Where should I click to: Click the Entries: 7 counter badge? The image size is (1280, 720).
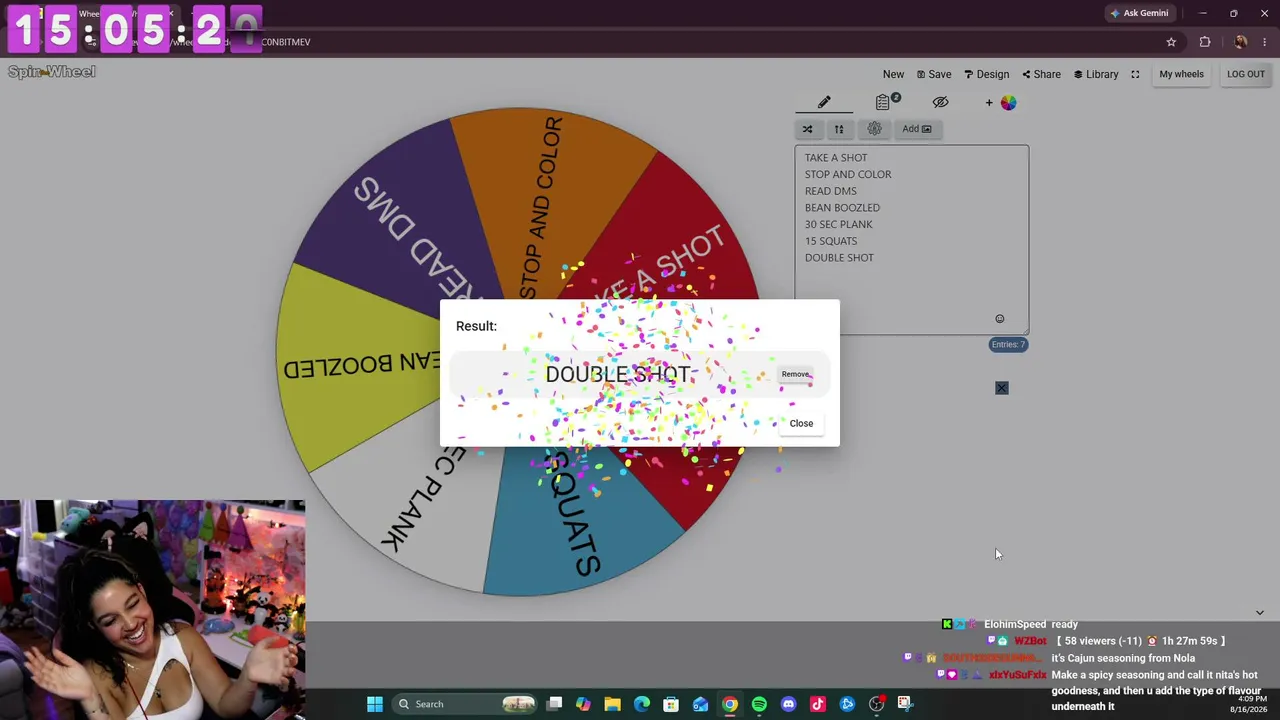[1008, 345]
